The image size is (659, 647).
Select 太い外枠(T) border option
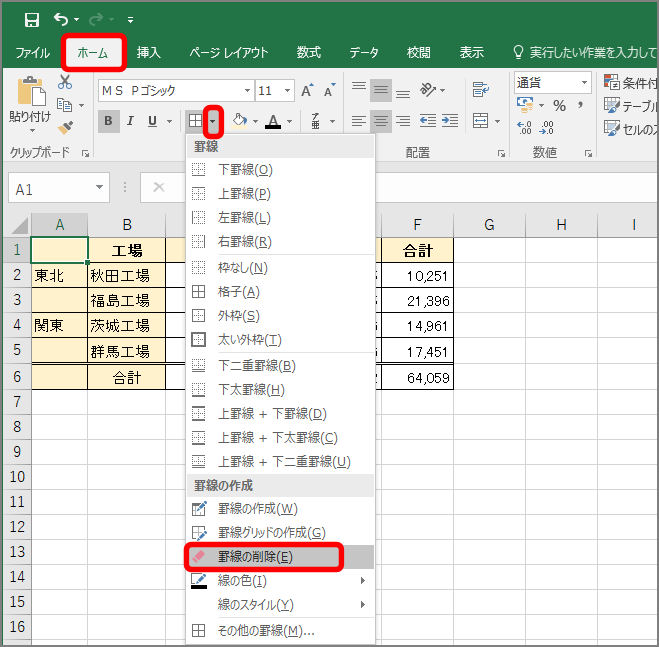pyautogui.click(x=280, y=340)
